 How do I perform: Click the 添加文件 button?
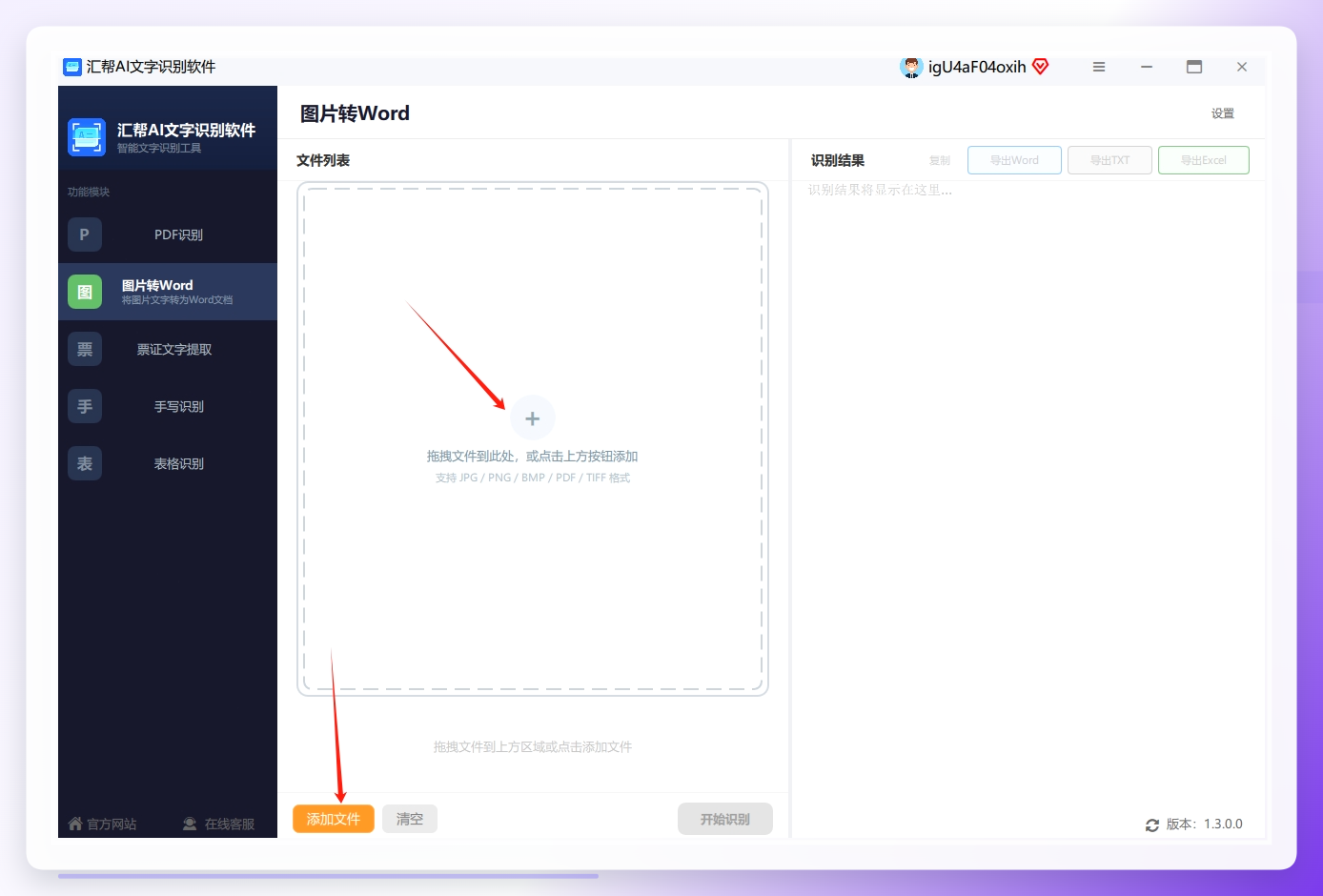[x=334, y=819]
